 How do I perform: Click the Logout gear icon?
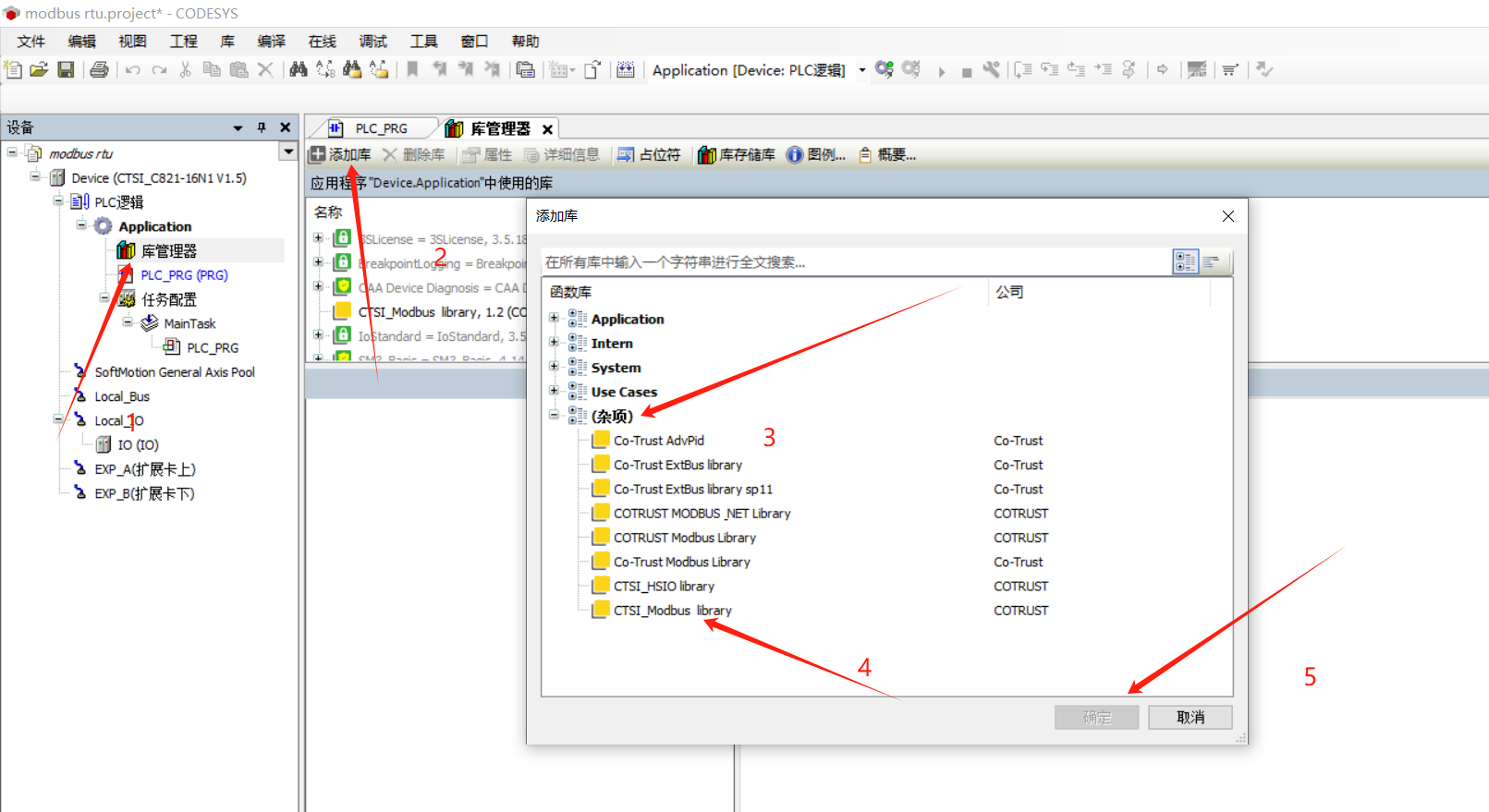(911, 69)
